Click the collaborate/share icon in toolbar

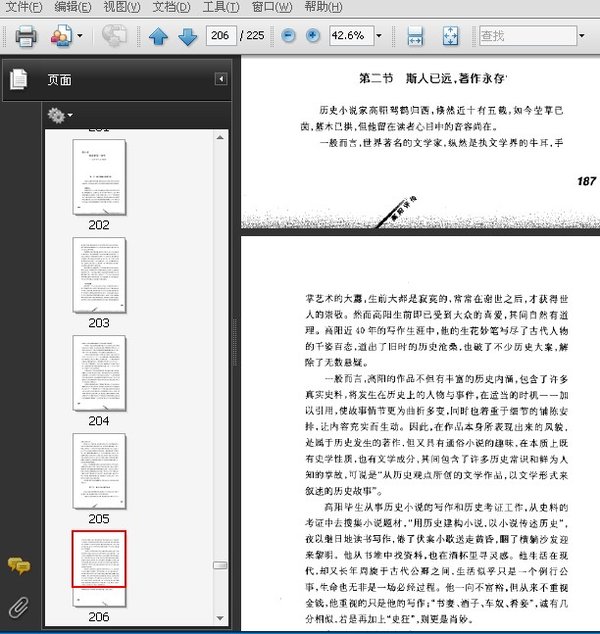[60, 36]
